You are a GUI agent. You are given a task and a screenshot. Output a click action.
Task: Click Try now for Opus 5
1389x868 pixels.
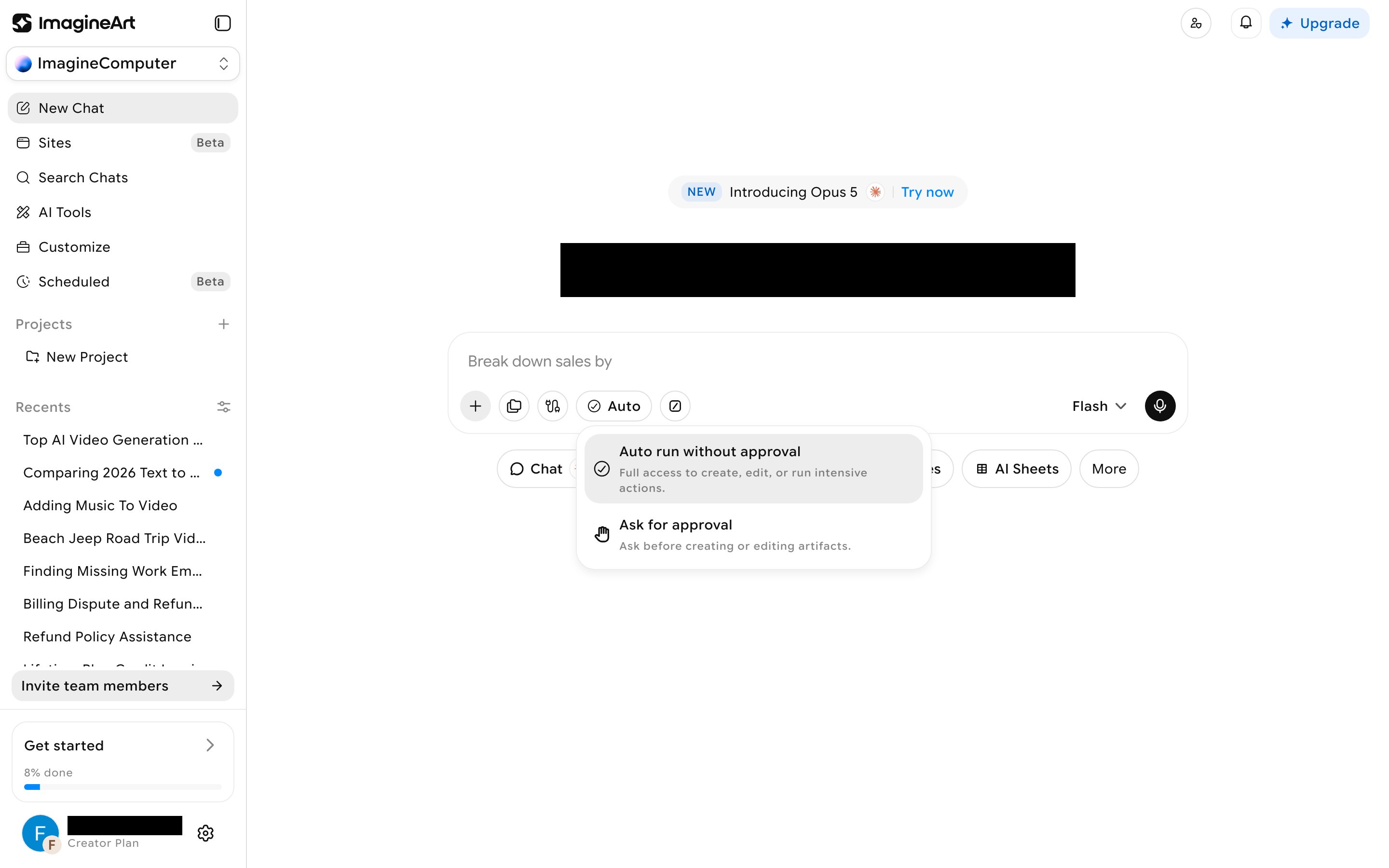[x=927, y=192]
